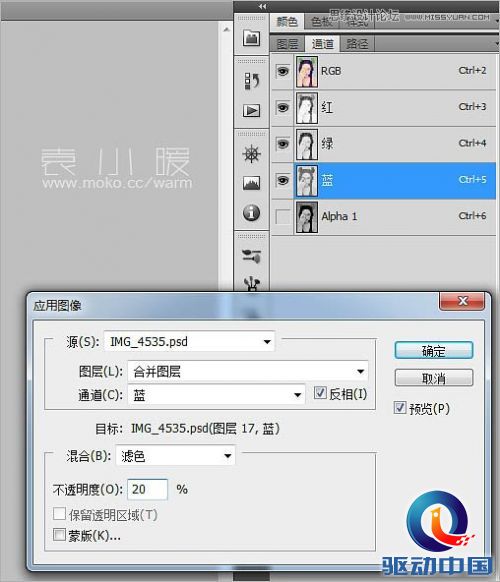
Task: Select the 颜色 (Color) panel tab
Action: click(x=287, y=22)
